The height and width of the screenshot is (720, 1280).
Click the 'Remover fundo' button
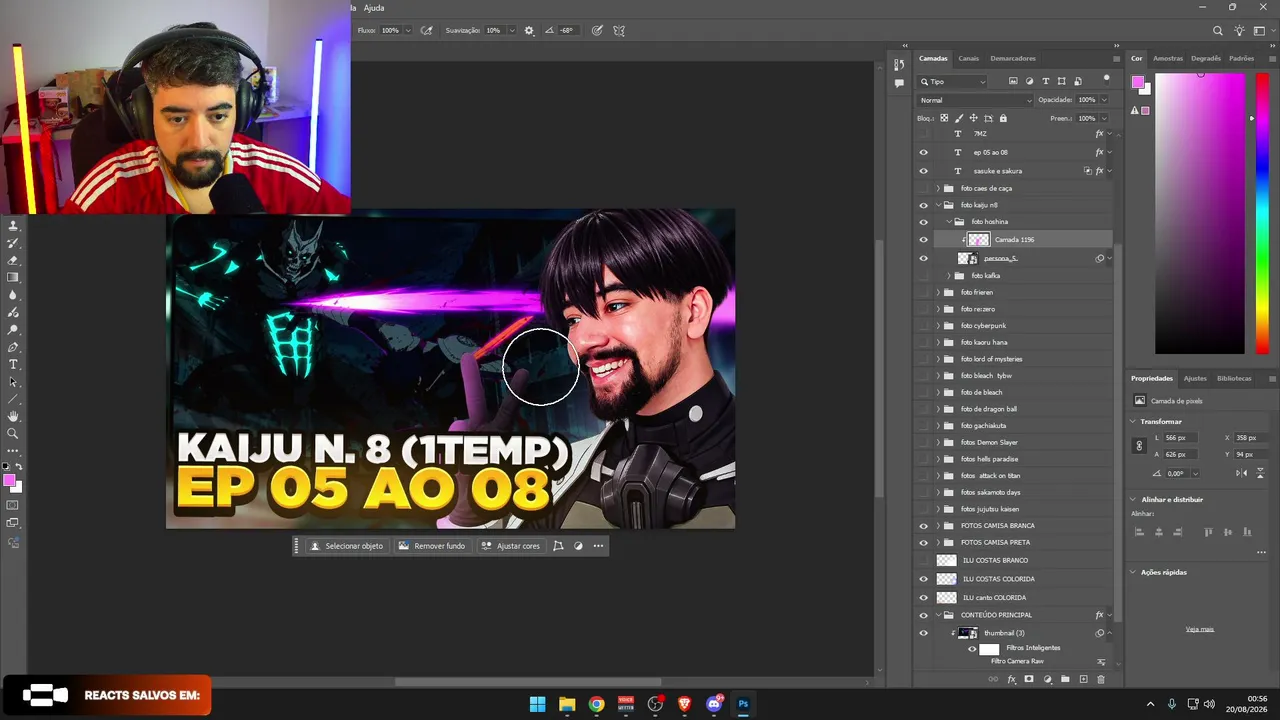coord(432,546)
